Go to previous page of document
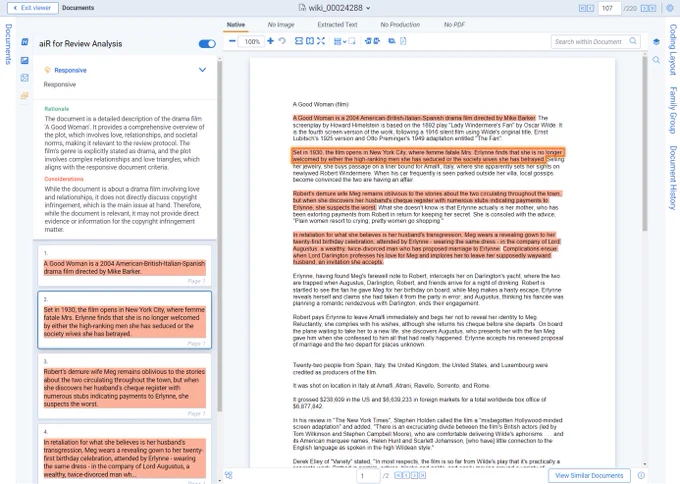Viewport: 680px width, 484px height. pos(406,475)
